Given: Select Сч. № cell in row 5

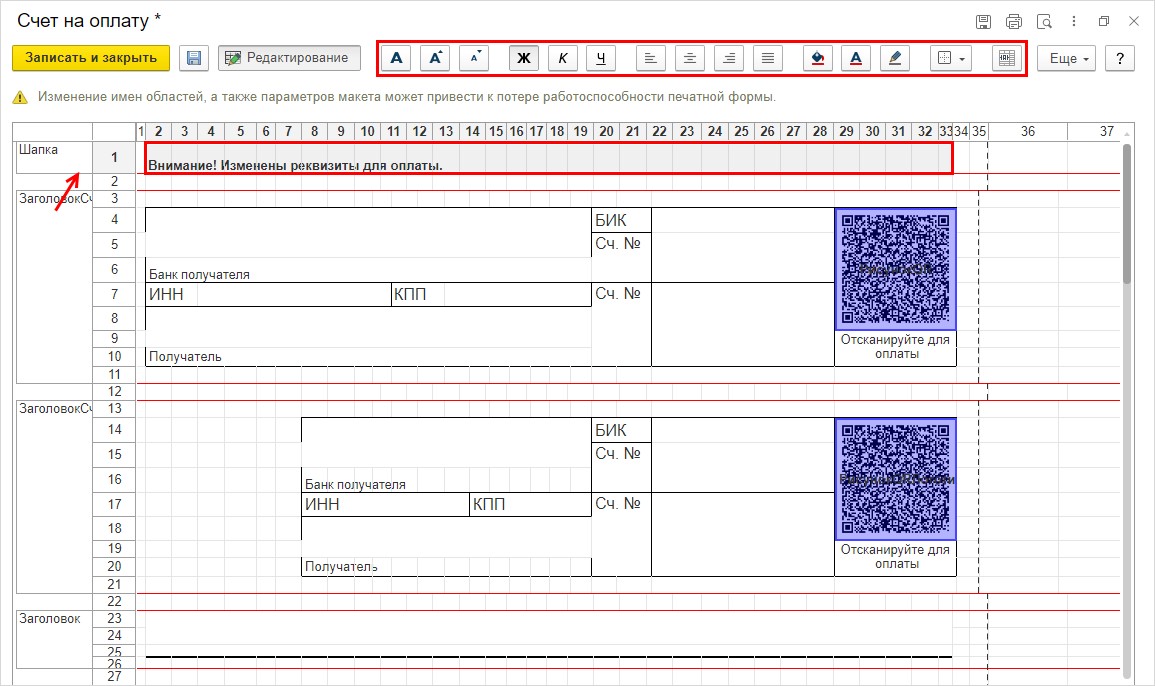Looking at the screenshot, I should tap(621, 245).
